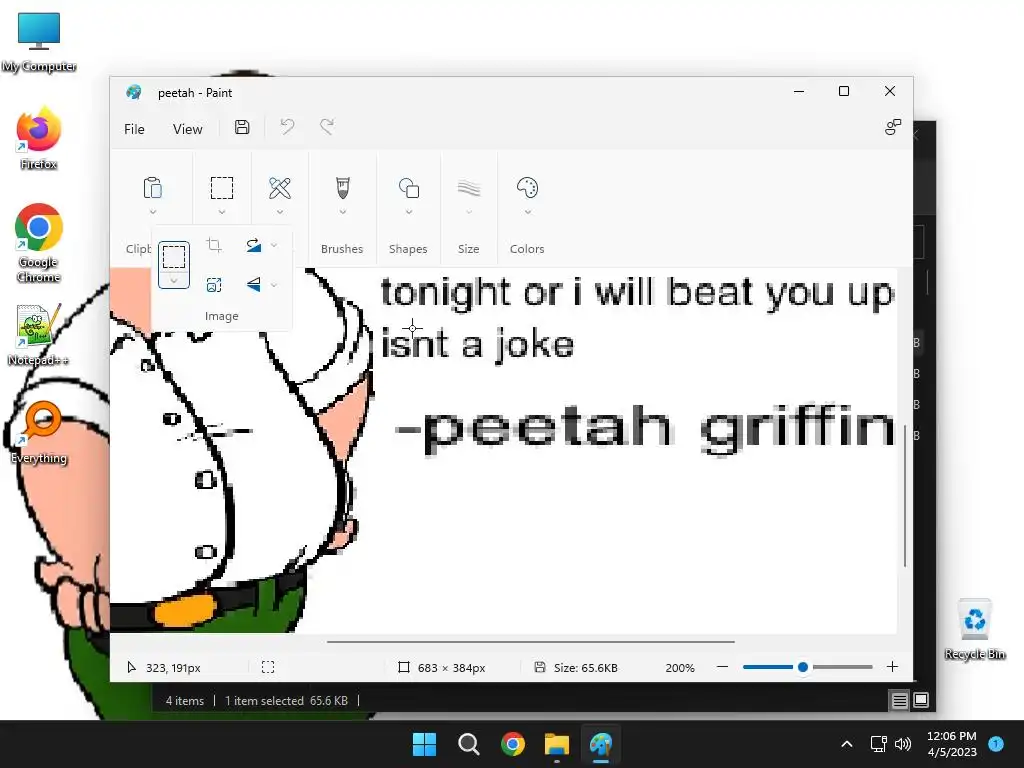Click the Rotate icon in Image flyout
Image resolution: width=1024 pixels, height=768 pixels.
pyautogui.click(x=254, y=246)
